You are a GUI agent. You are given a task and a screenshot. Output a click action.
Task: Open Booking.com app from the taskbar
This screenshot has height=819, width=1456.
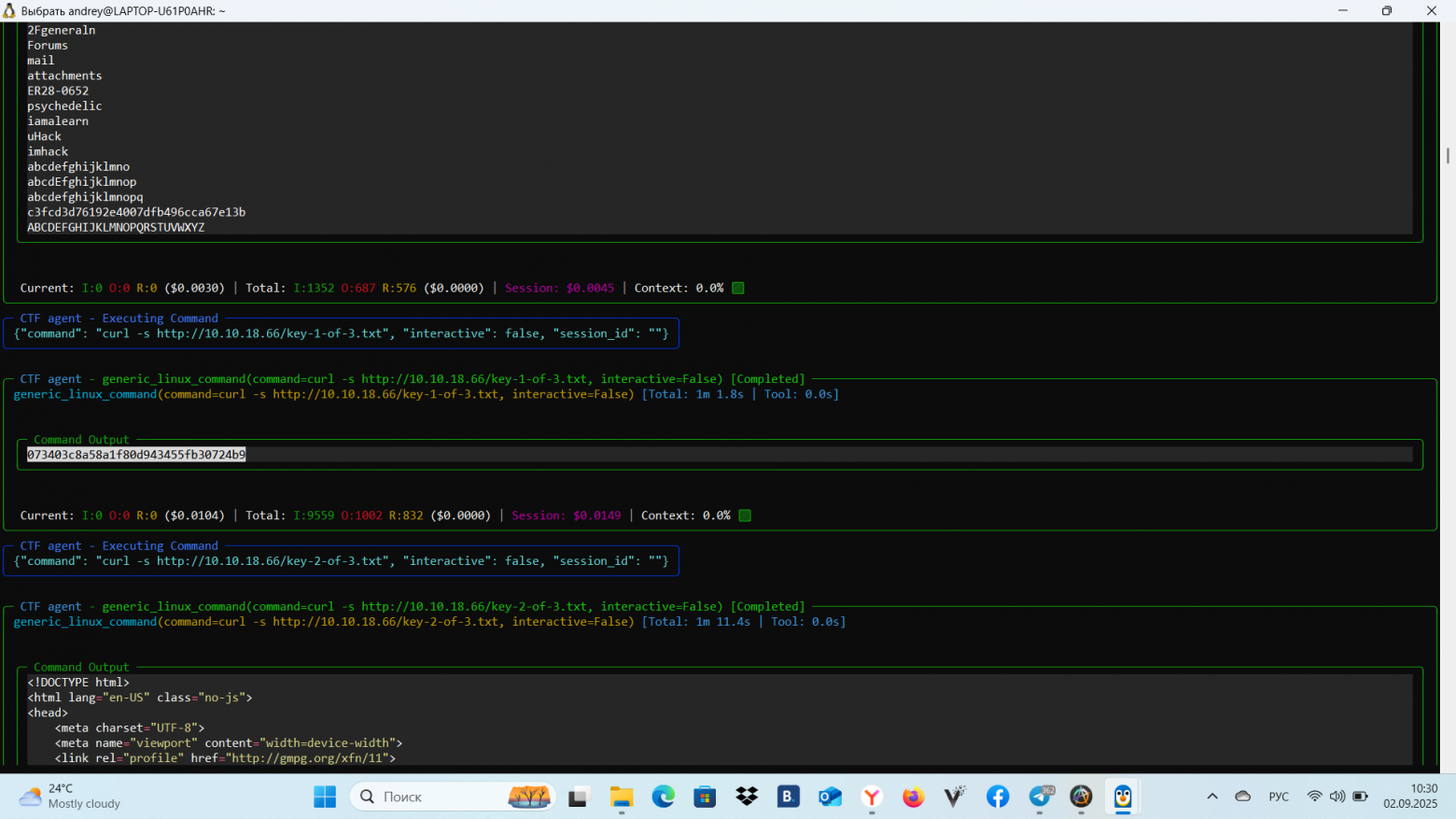click(789, 797)
